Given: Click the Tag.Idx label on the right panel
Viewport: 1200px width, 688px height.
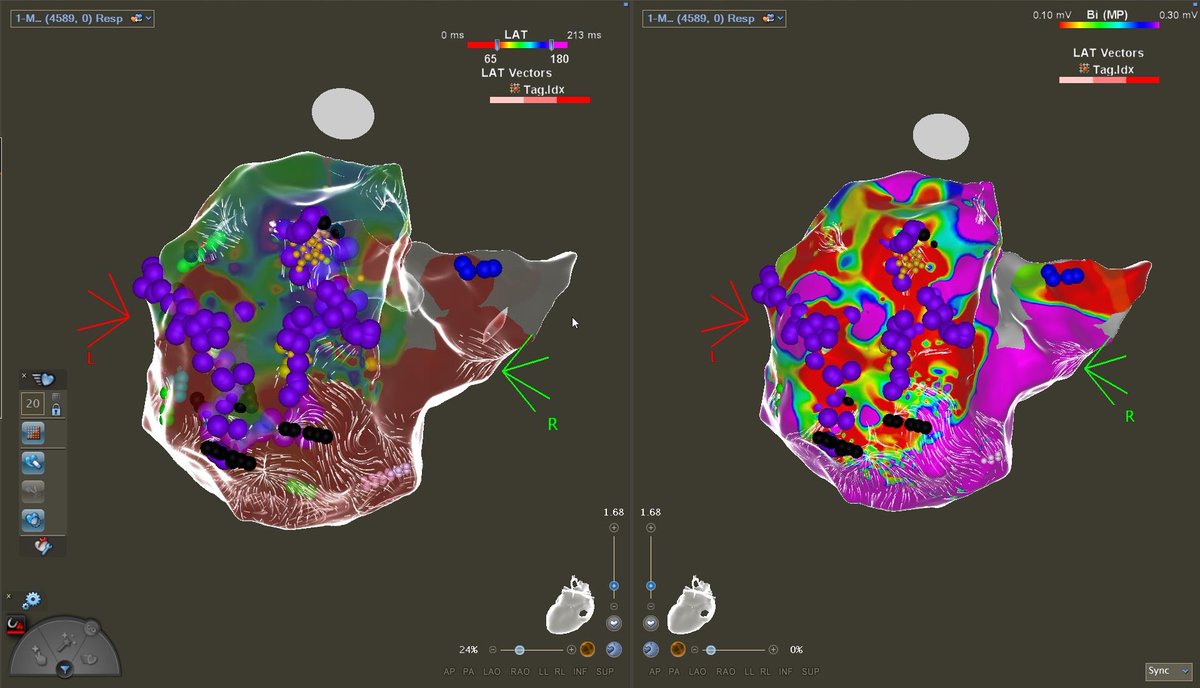Looking at the screenshot, I should 1111,69.
